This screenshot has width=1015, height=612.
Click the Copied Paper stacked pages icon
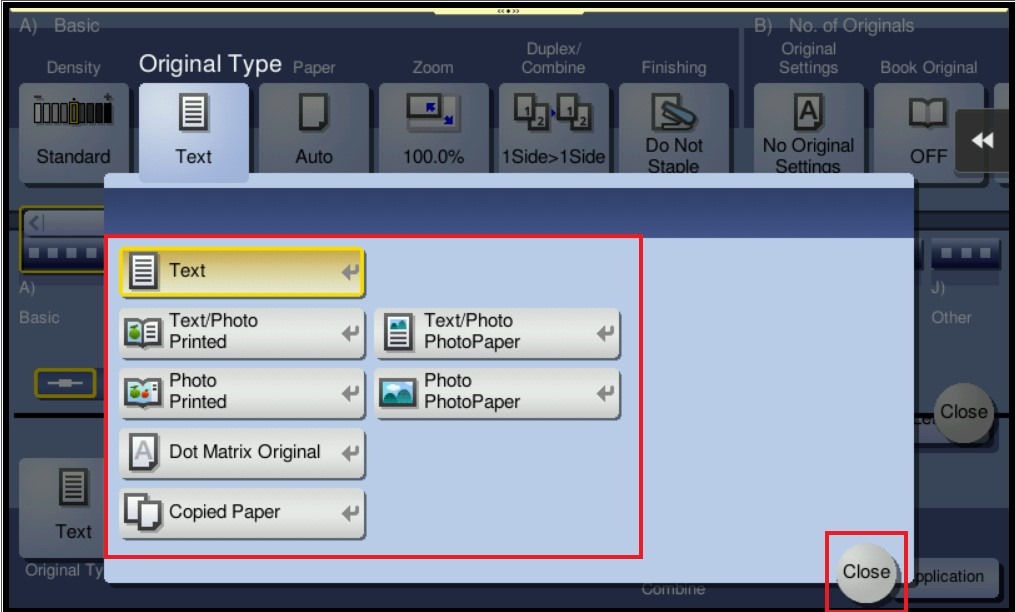click(142, 513)
